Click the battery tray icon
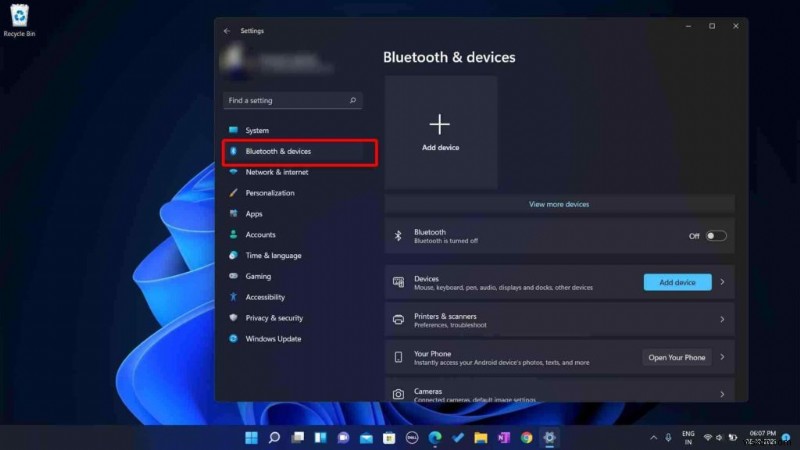The height and width of the screenshot is (450, 800). click(x=733, y=437)
